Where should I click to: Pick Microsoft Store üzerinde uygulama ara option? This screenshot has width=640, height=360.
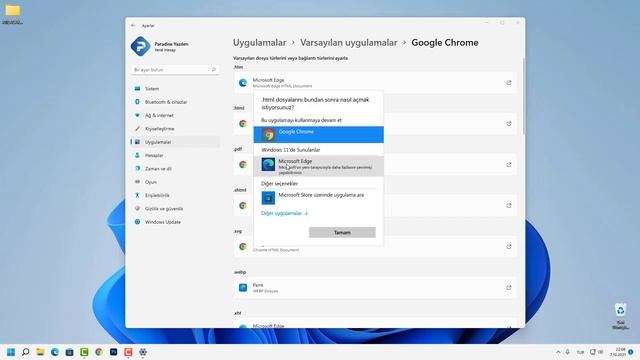click(318, 198)
